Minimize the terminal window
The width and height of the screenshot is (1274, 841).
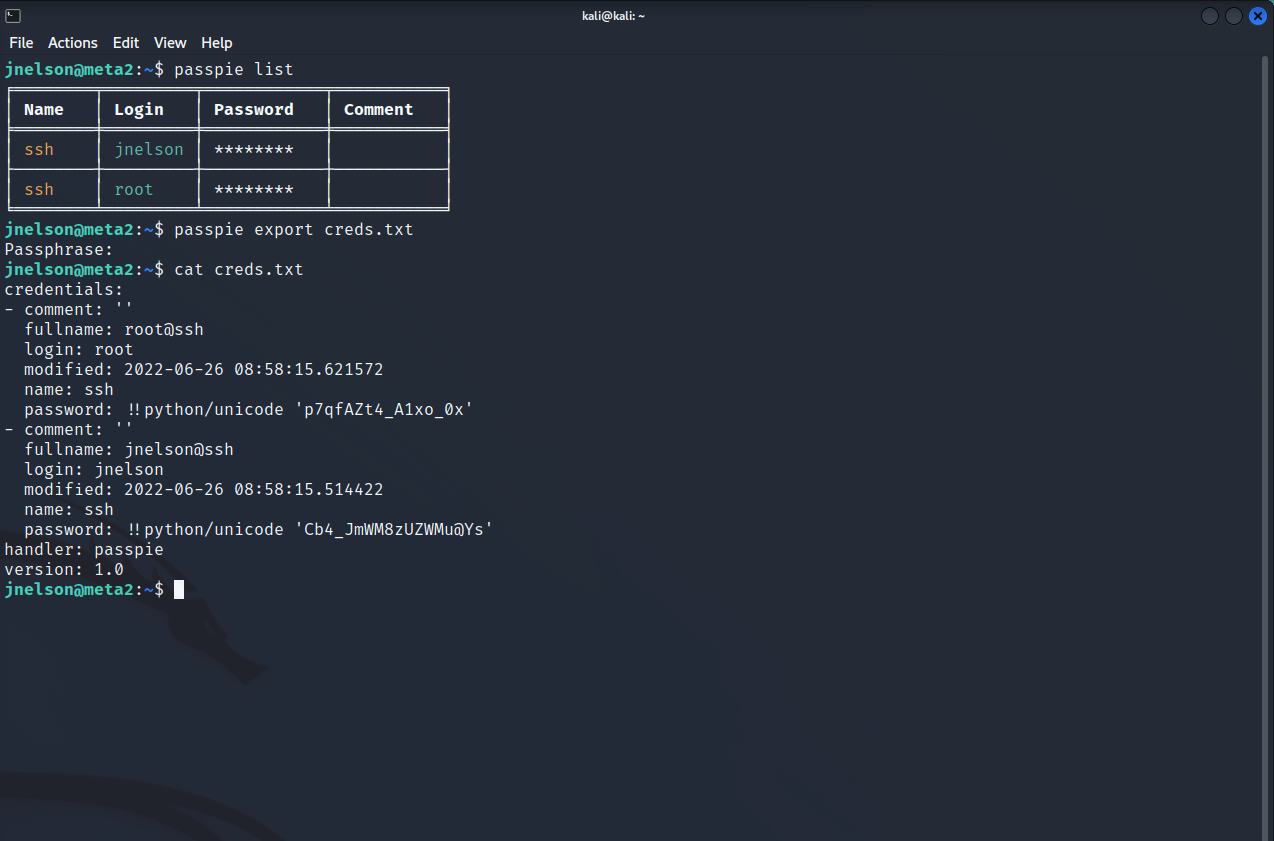click(1210, 16)
